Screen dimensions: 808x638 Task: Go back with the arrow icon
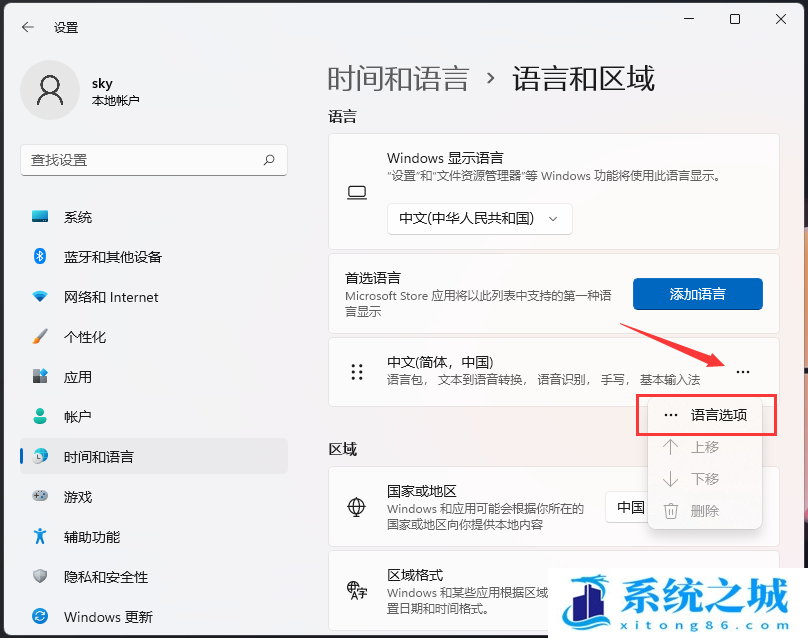pyautogui.click(x=28, y=27)
